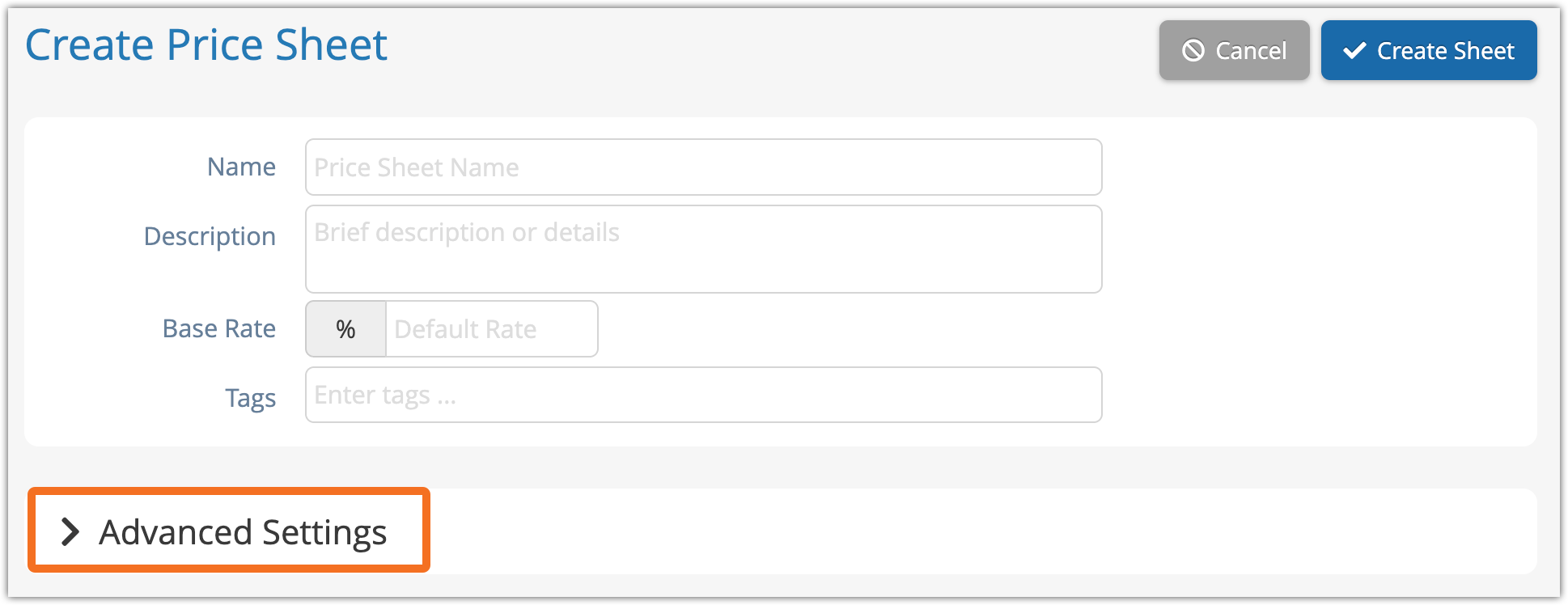Click the checkmark icon on Create Sheet
The image size is (1568, 605).
pyautogui.click(x=1354, y=51)
